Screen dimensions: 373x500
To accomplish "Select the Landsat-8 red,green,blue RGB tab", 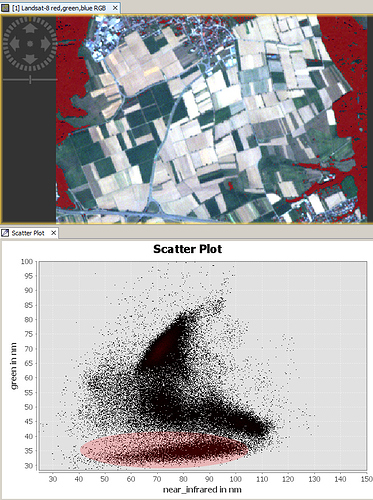I will tap(60, 8).
